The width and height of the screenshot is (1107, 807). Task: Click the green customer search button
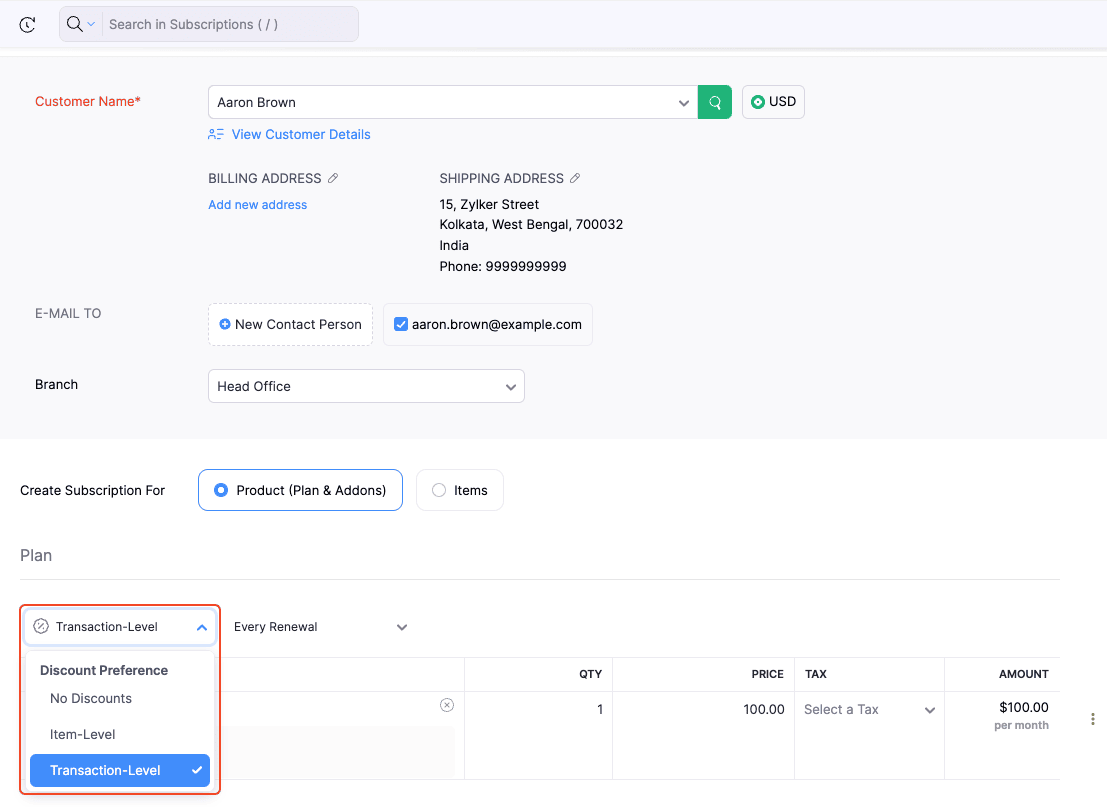[x=715, y=102]
